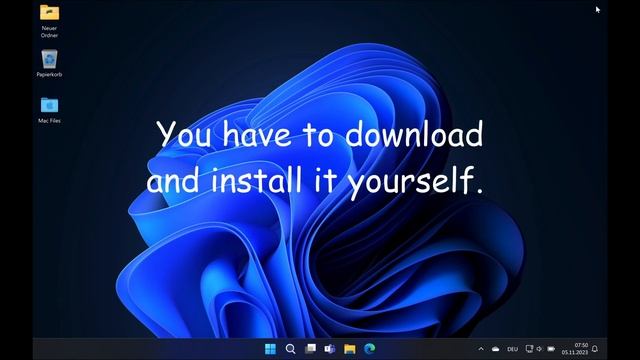Open File Explorer from the taskbar
The height and width of the screenshot is (360, 640).
click(350, 349)
